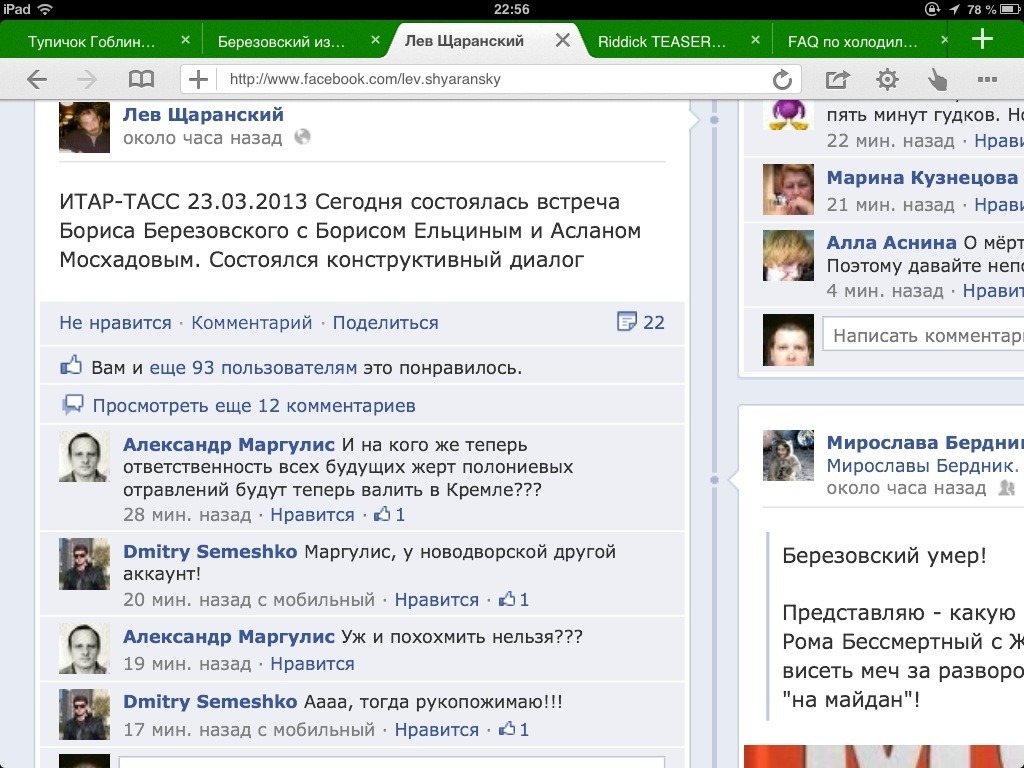Like the 20 мин. назад comment via Нравится
1024x768 pixels.
pyautogui.click(x=436, y=600)
